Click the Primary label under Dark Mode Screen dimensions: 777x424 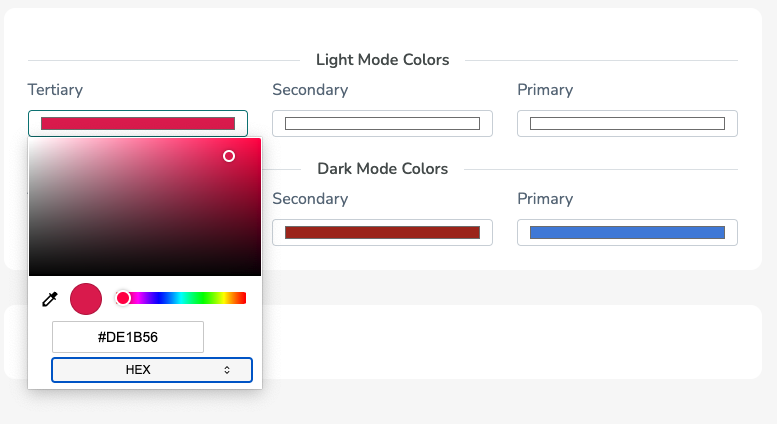(545, 199)
